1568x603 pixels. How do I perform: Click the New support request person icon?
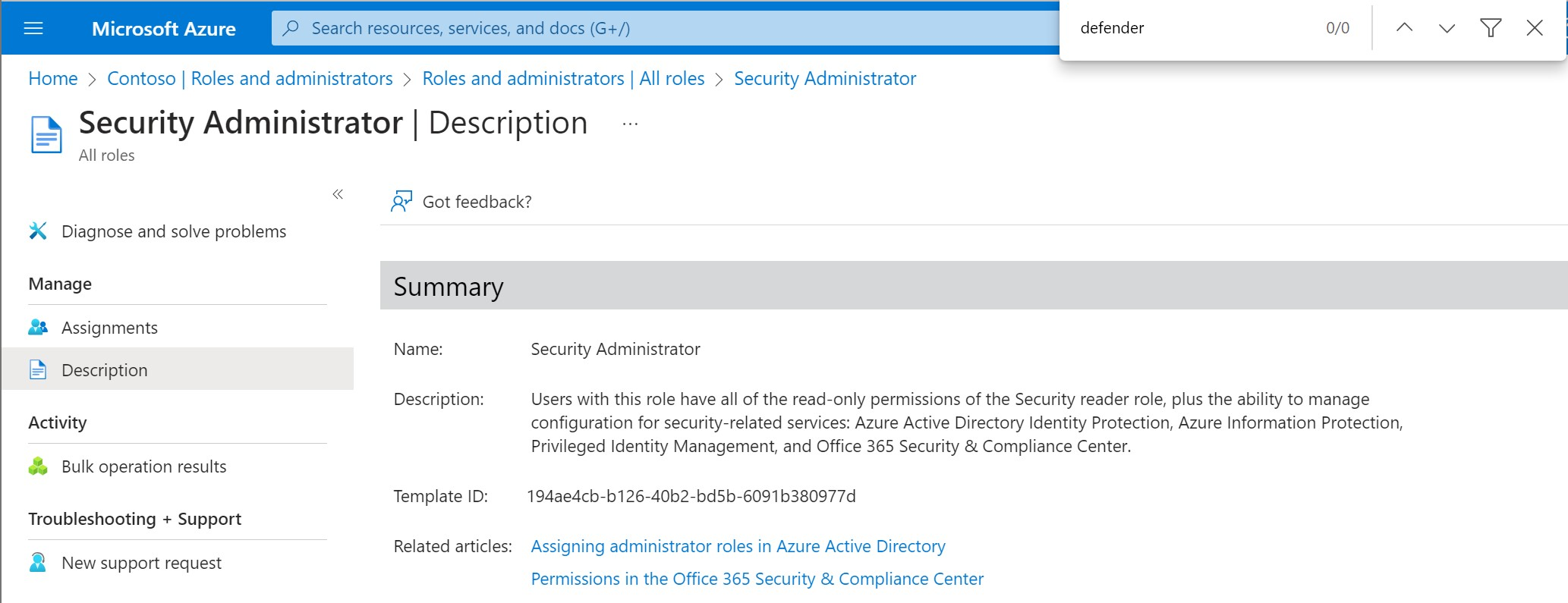coord(38,562)
